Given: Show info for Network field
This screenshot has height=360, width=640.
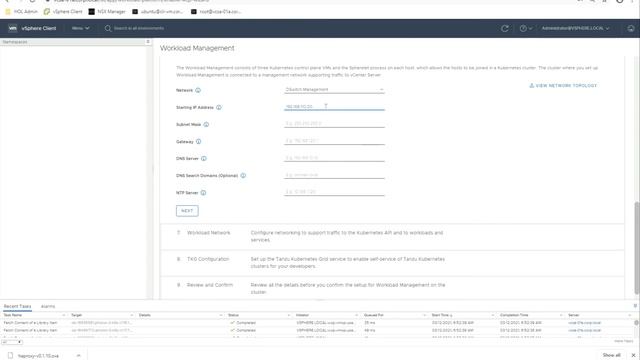Looking at the screenshot, I should tap(198, 90).
